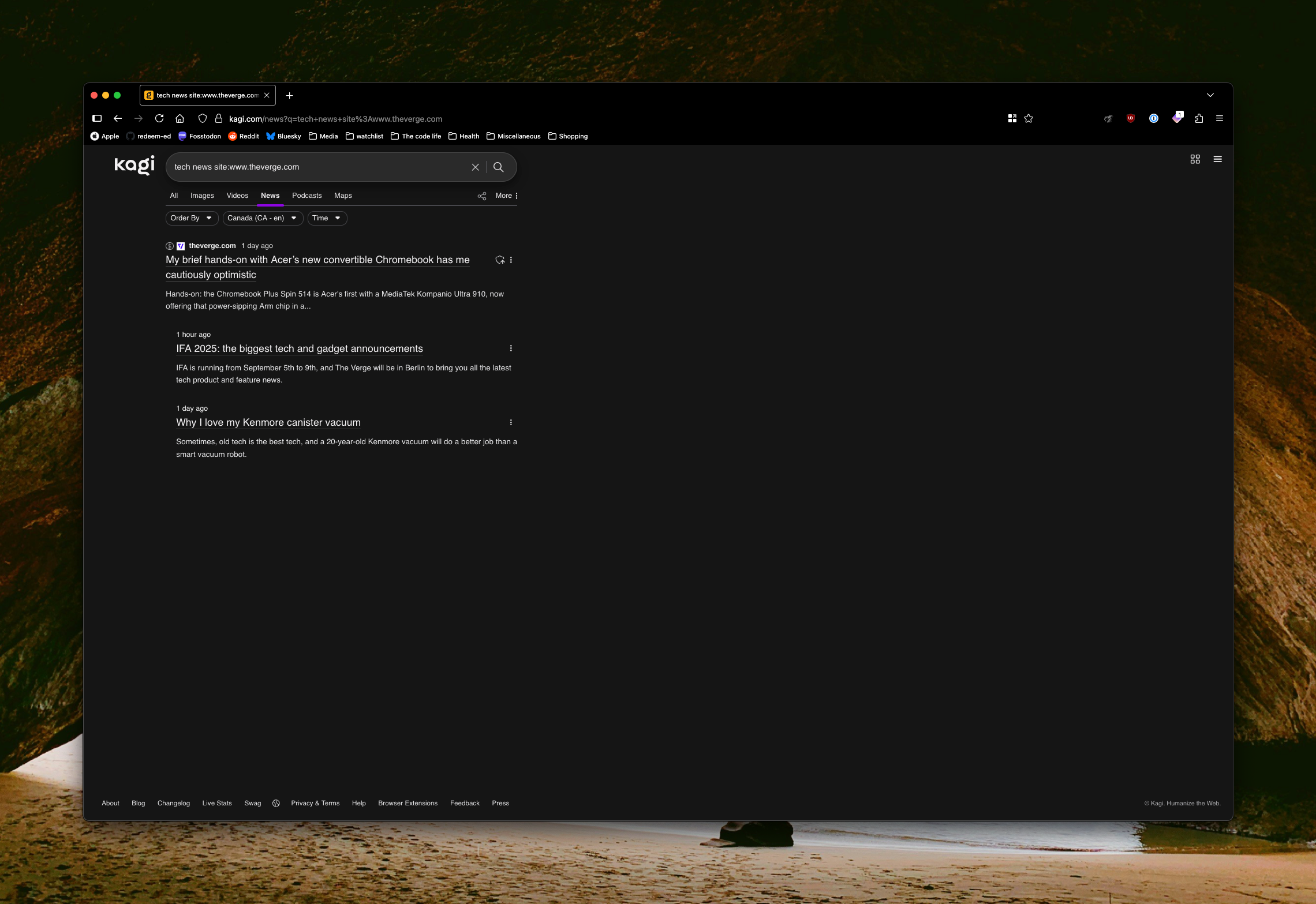This screenshot has height=904, width=1316.
Task: Open the Kagi hamburger menu at top right
Action: [x=1217, y=159]
